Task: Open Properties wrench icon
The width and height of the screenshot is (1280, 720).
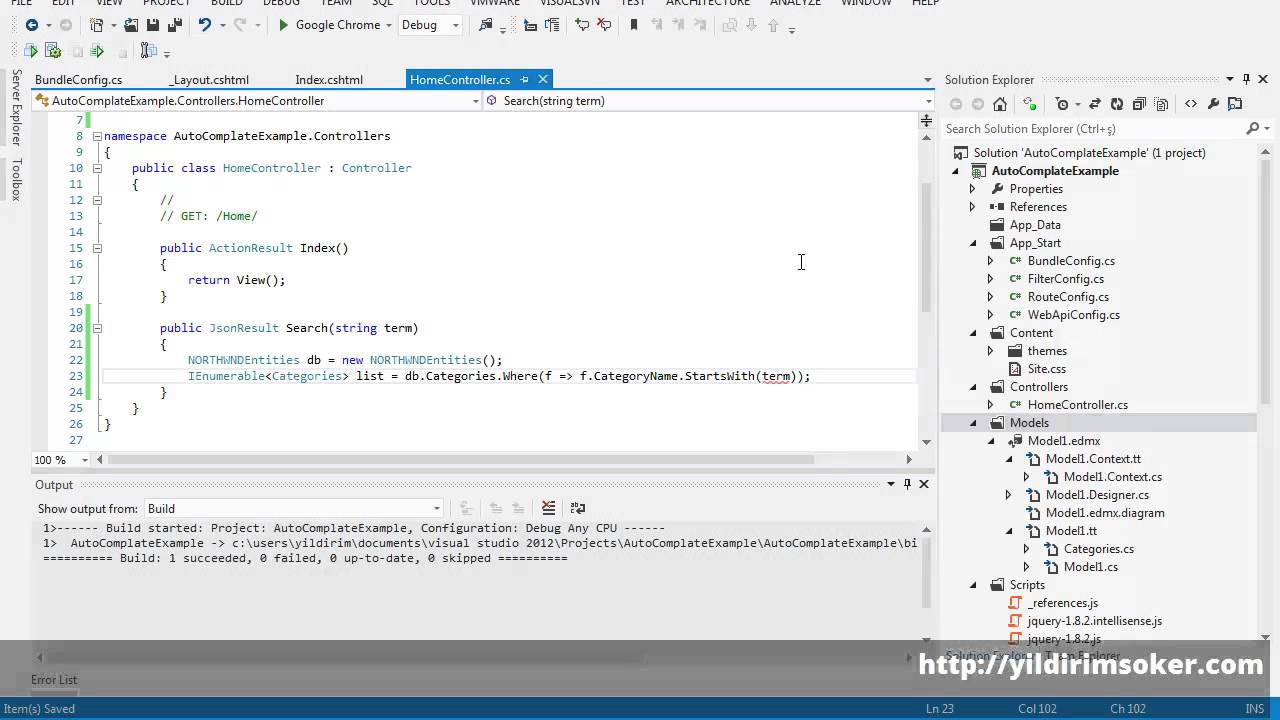Action: [x=1213, y=104]
